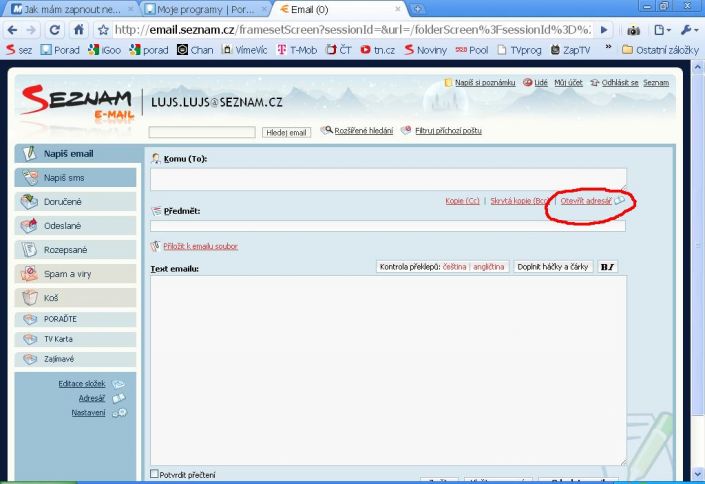Screen dimensions: 705x484
Task: Switch to the 'Jak mám zapnout' tab
Action: (72, 9)
